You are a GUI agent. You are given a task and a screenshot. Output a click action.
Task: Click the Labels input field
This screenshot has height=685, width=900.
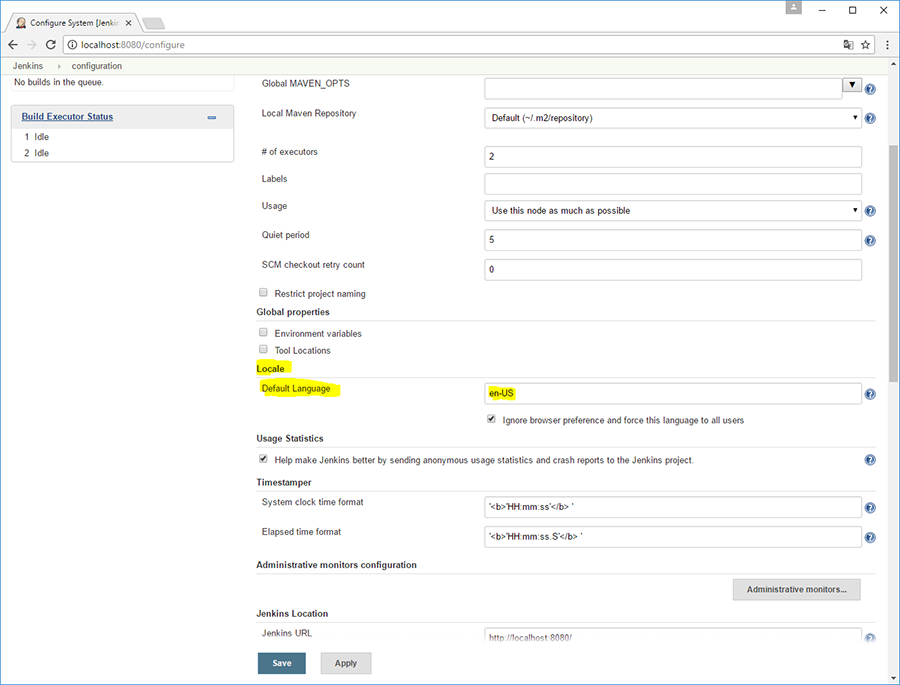coord(673,184)
